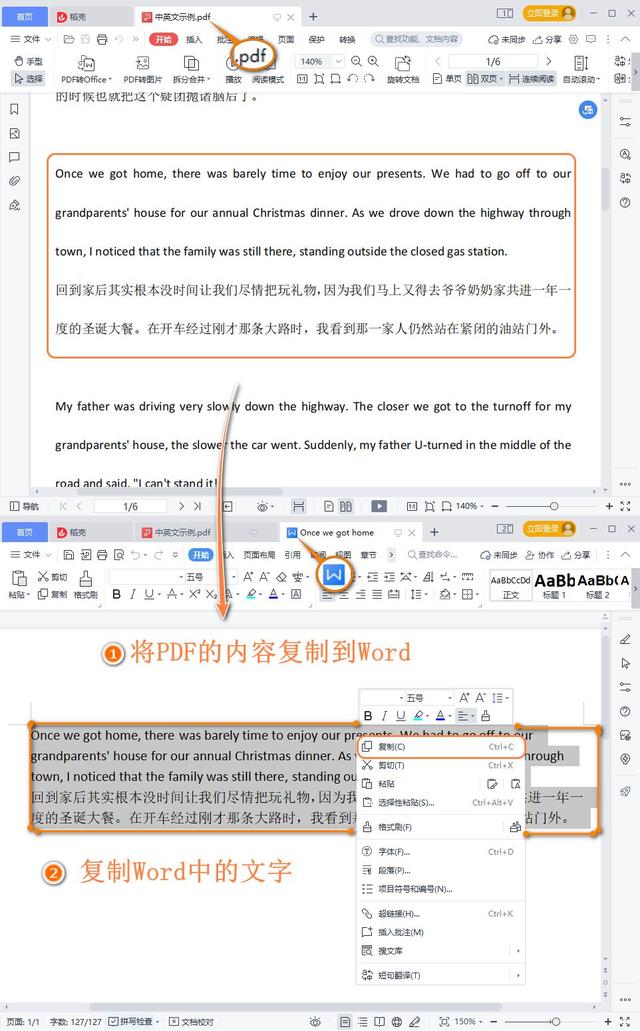Click the rocket icon in Writer right sidebar

[x=625, y=792]
